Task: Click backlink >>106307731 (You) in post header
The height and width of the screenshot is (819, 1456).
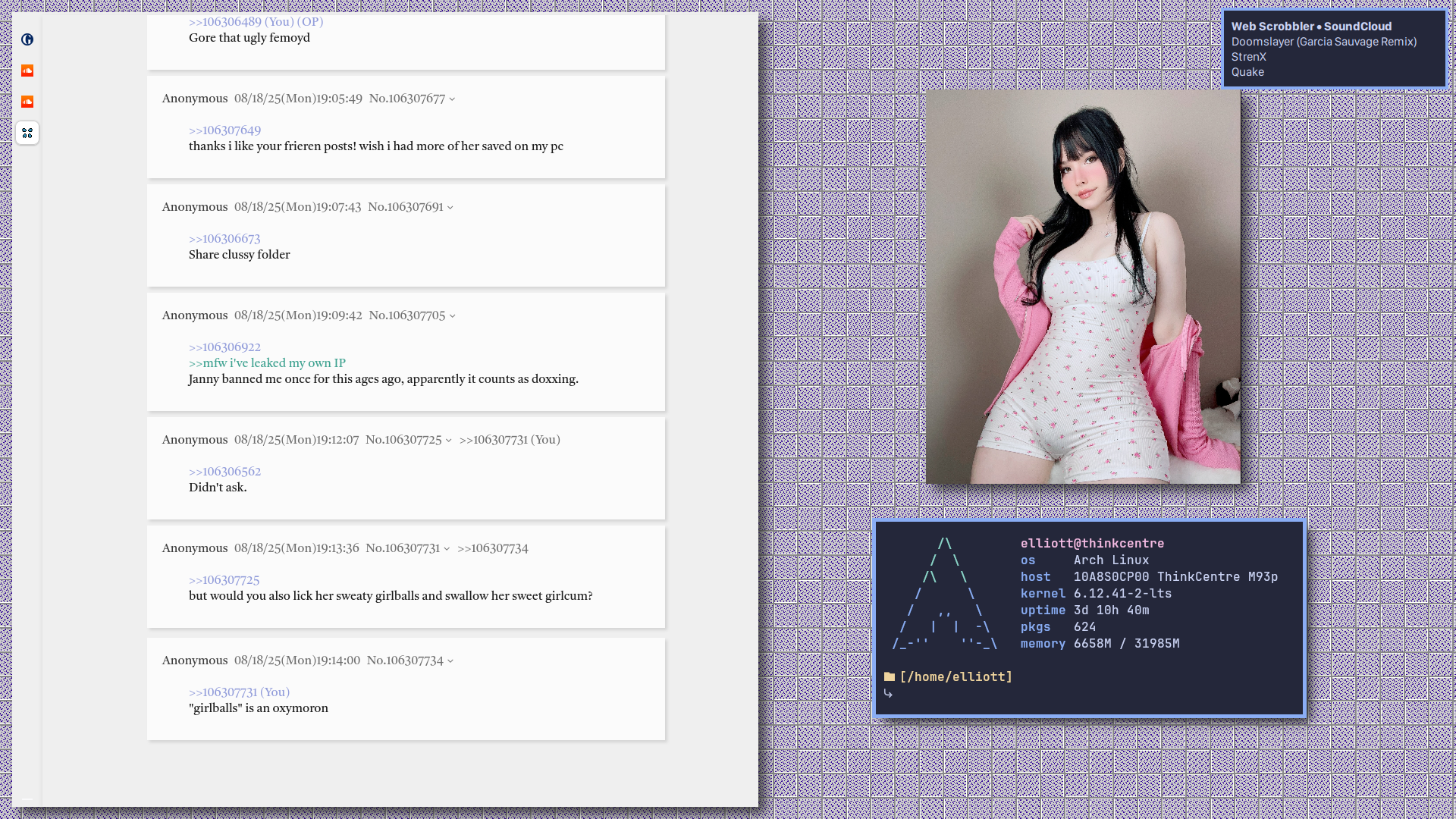Action: [509, 440]
